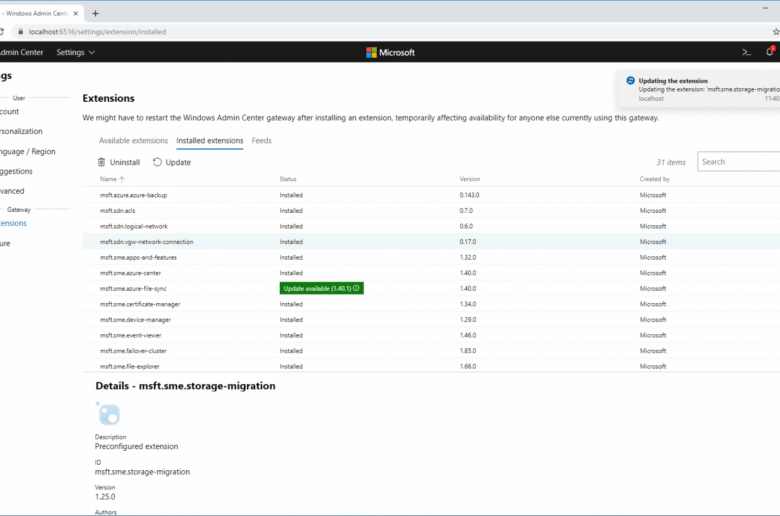Sort by Version column header

tap(470, 179)
